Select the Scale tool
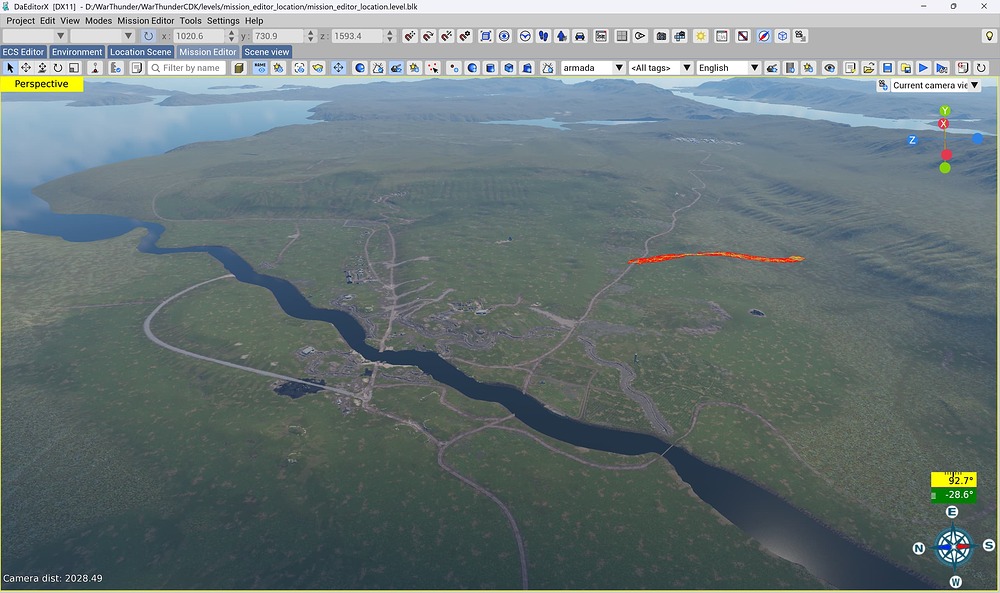 pos(74,68)
